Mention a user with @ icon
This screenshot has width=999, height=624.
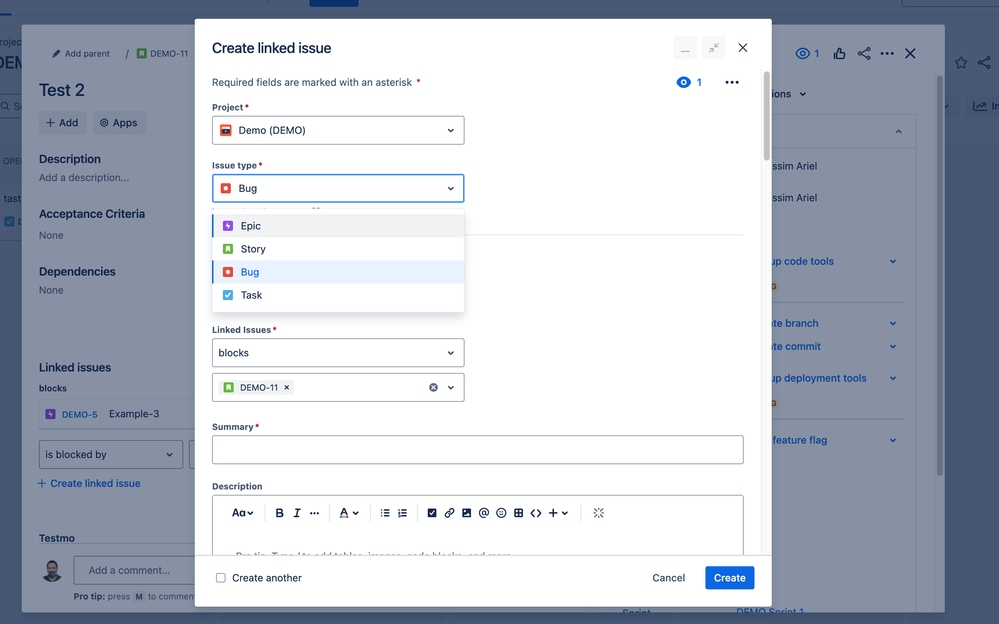point(484,513)
